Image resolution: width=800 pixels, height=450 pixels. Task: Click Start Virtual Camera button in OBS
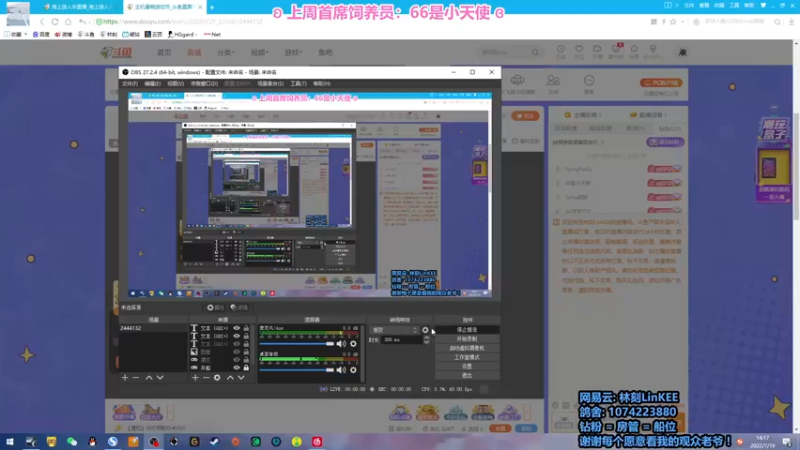click(467, 348)
